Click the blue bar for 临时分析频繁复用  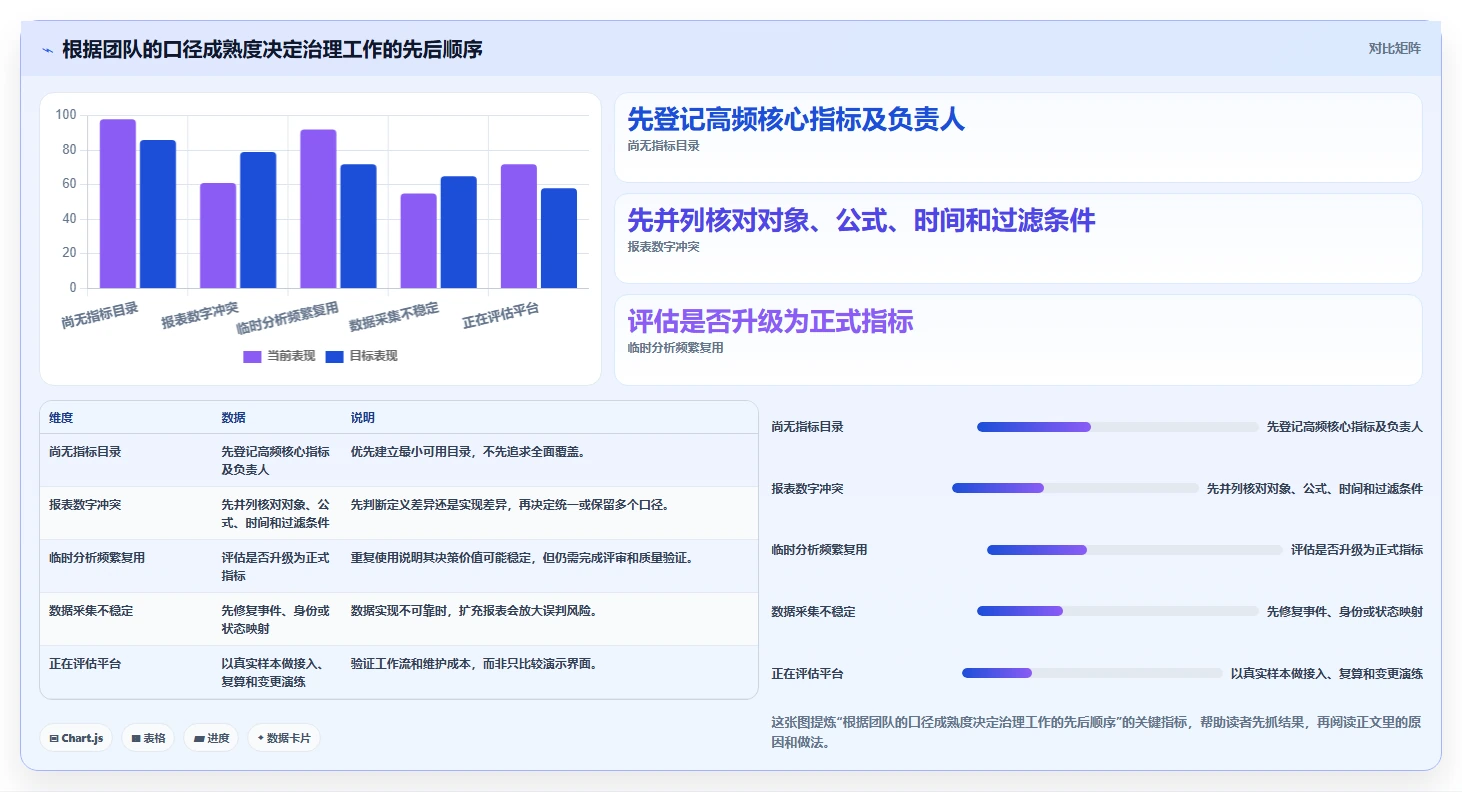pos(358,226)
